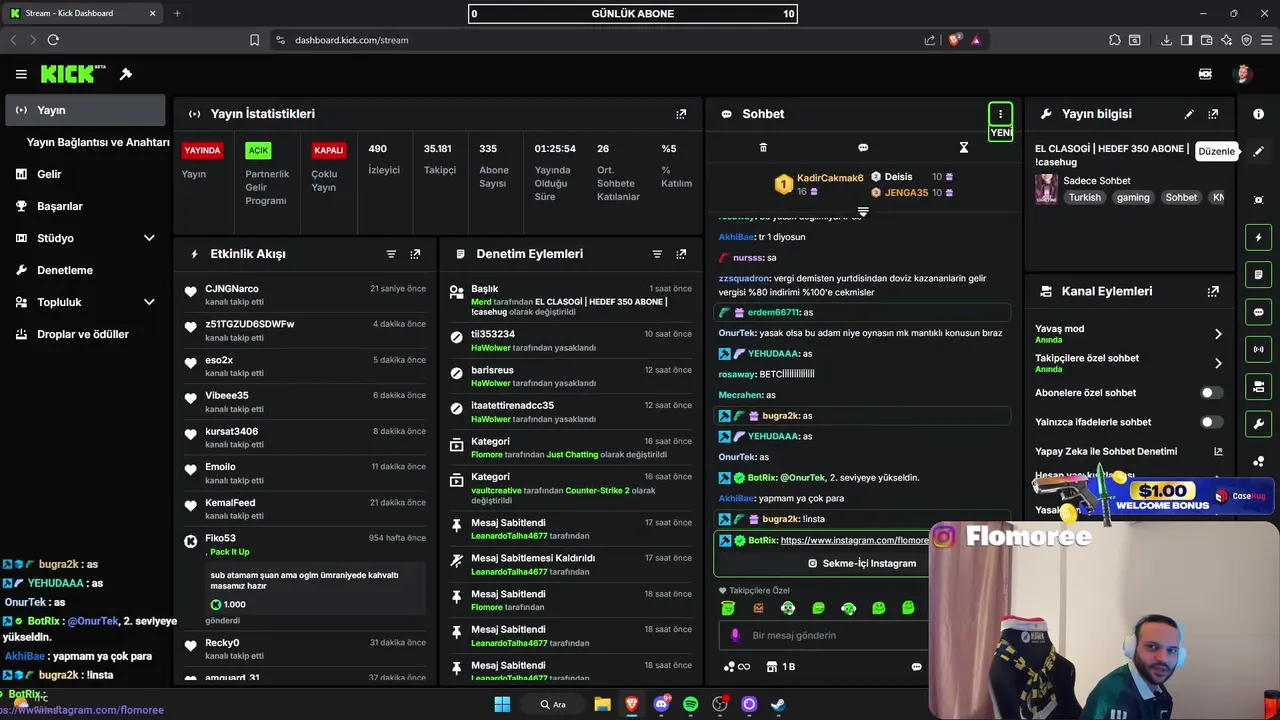Pop out the Yayın bilgisi panel

tap(1213, 114)
